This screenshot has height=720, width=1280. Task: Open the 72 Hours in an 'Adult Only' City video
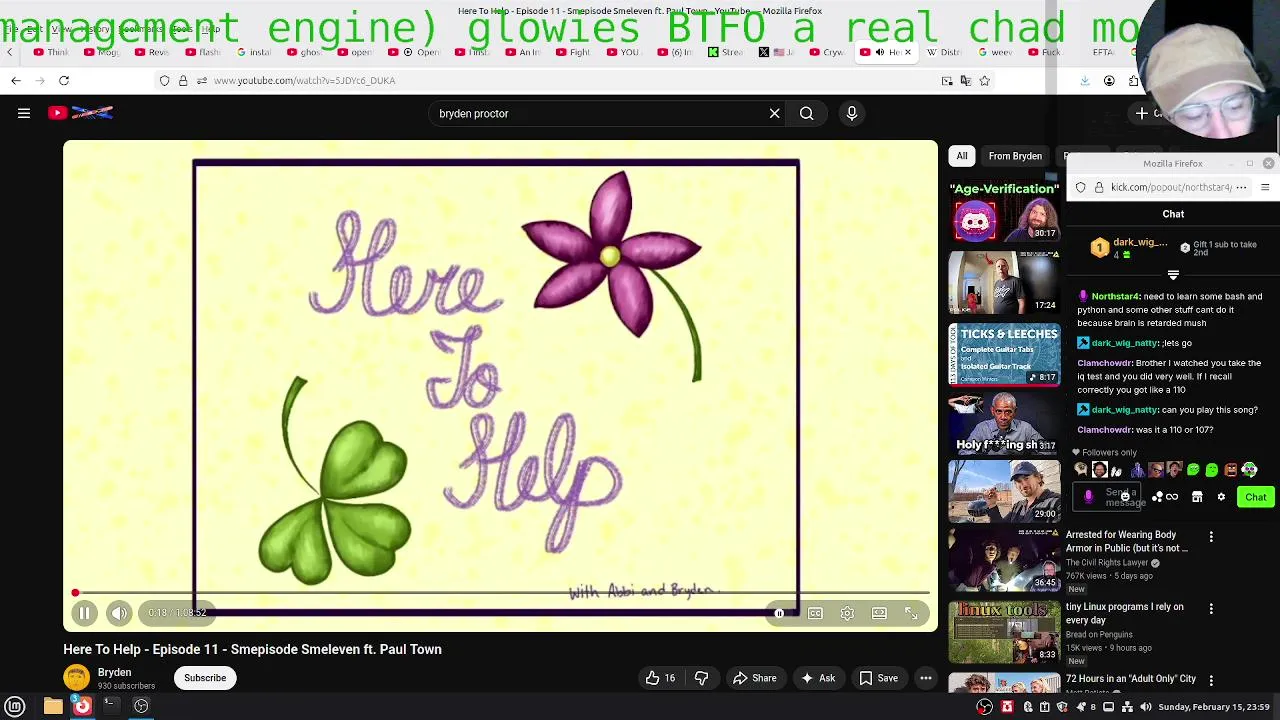pos(1130,679)
